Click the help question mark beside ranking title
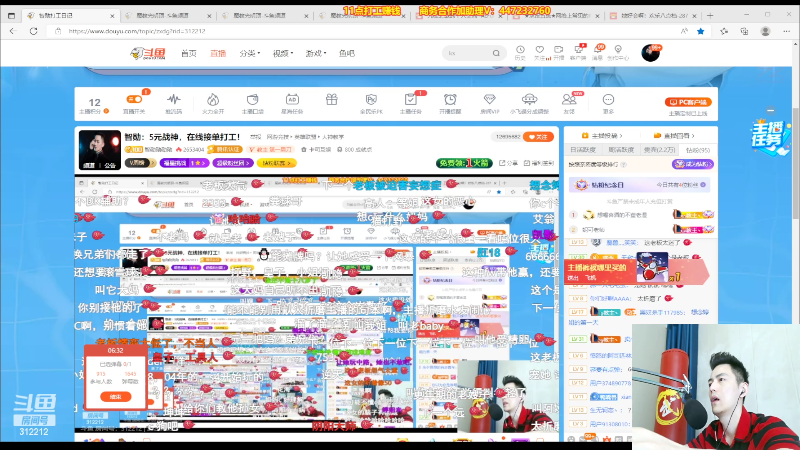 coord(624,164)
